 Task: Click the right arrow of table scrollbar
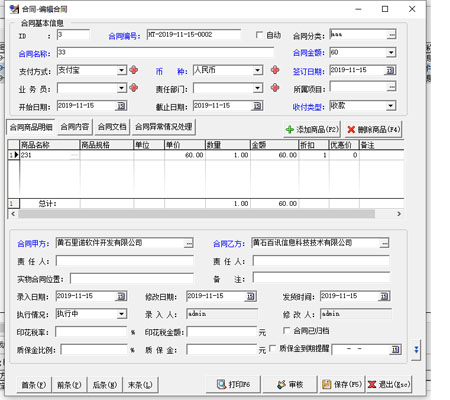(x=399, y=214)
